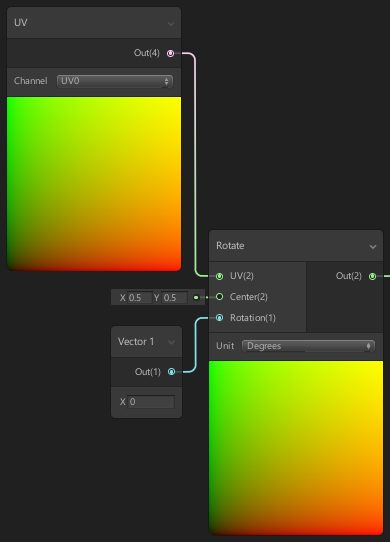Collapse the UV node preview chevron

point(171,24)
